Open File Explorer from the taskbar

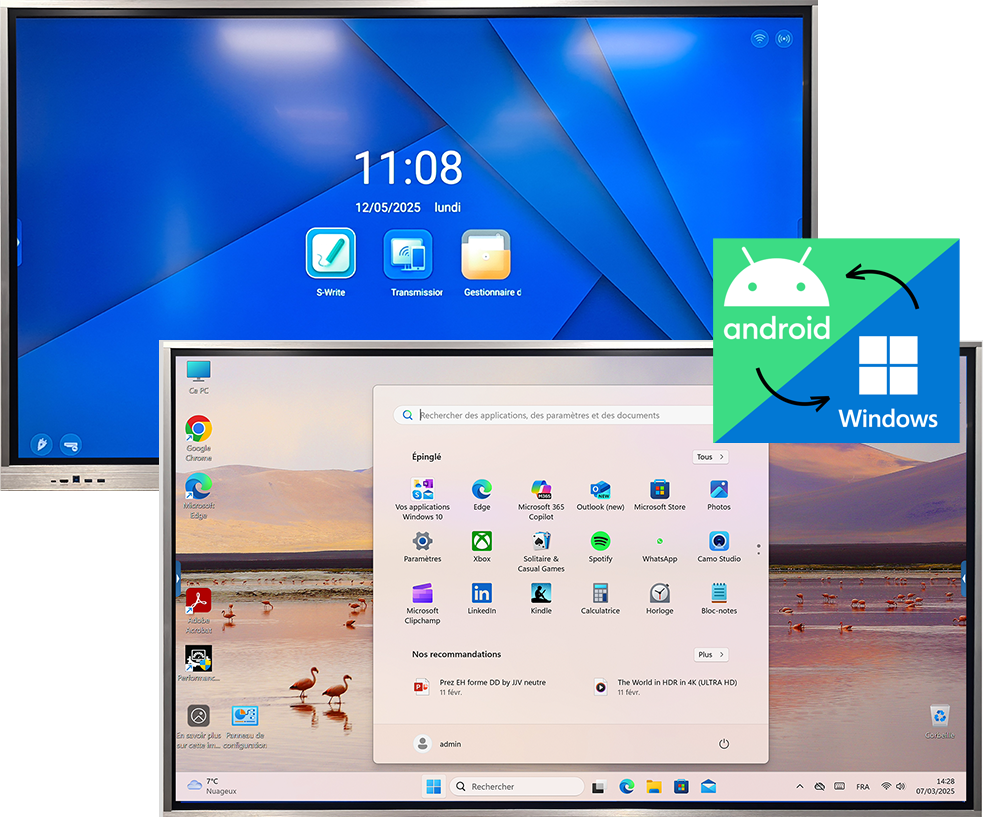coord(654,786)
